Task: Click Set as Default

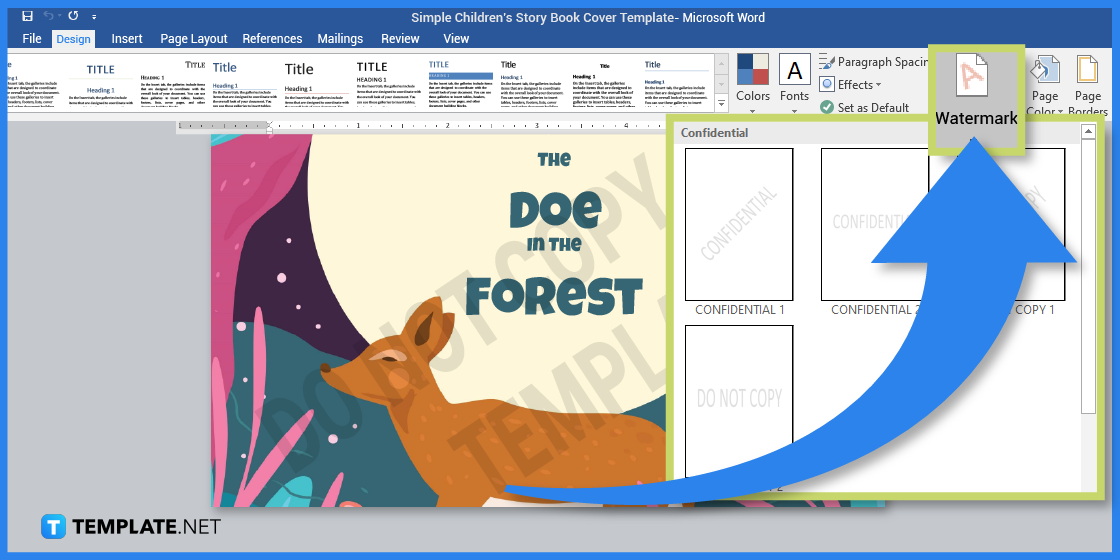Action: point(865,107)
